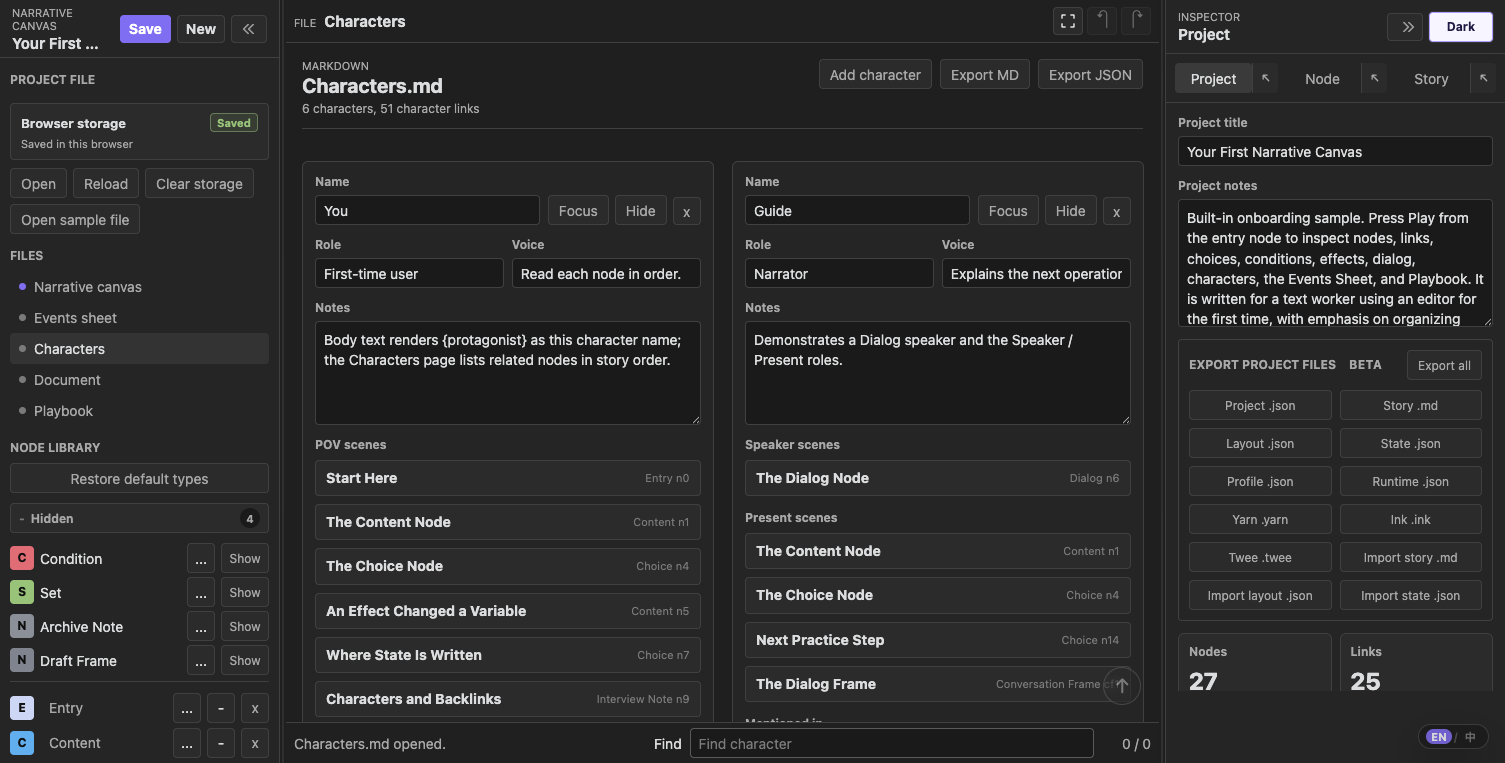Open the Start Here POV scene row
The width and height of the screenshot is (1505, 763).
tap(508, 478)
